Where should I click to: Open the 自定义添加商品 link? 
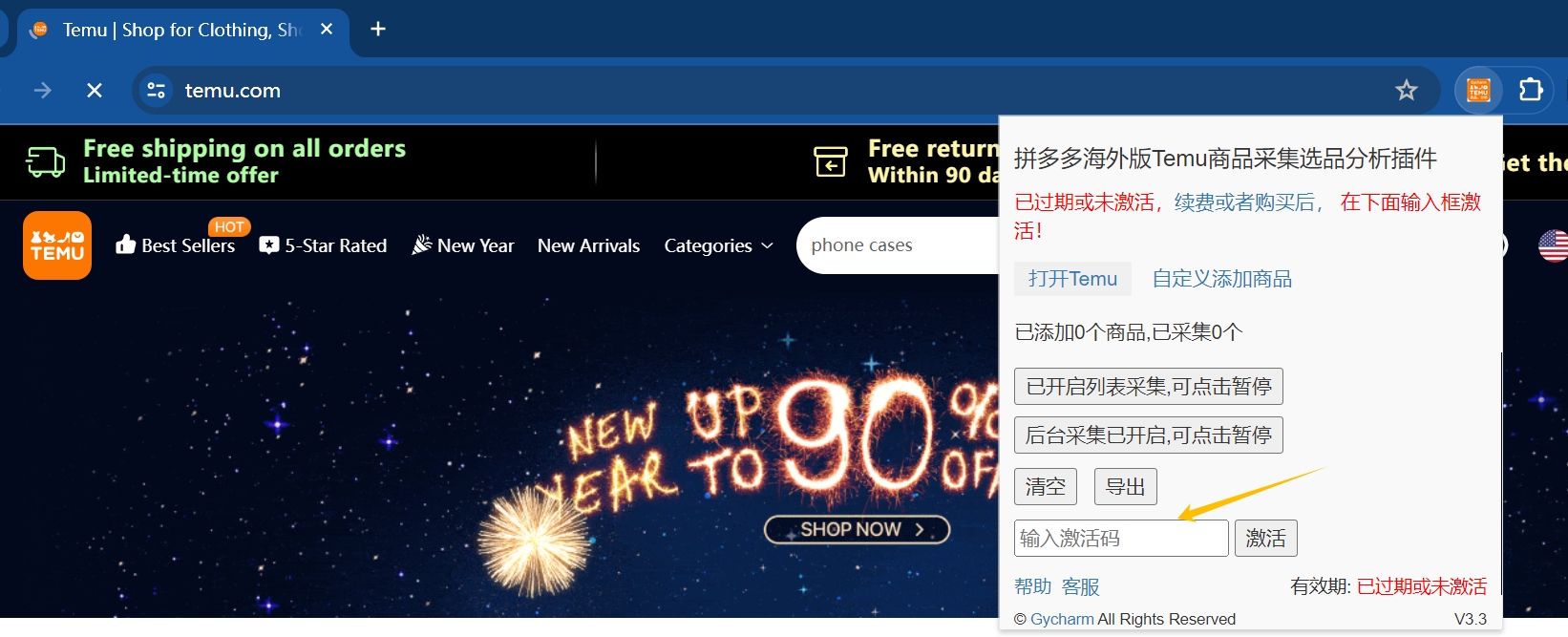click(1221, 279)
